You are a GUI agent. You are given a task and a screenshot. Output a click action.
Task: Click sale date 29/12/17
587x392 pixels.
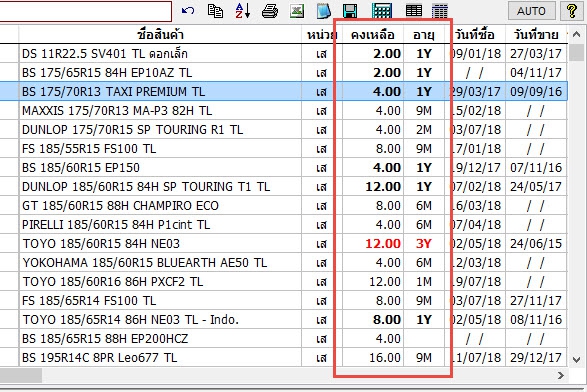coord(536,358)
